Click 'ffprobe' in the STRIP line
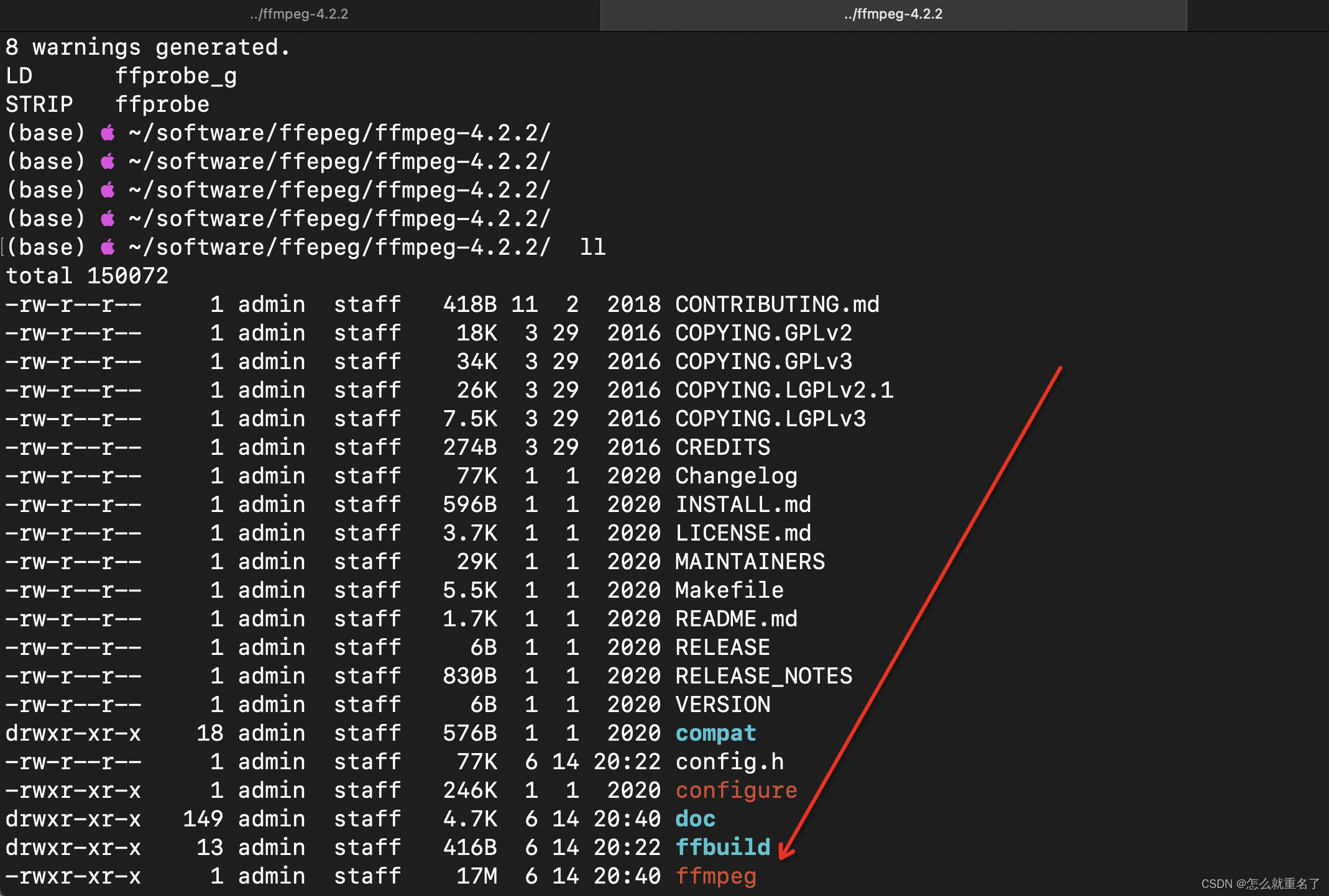 tap(162, 104)
